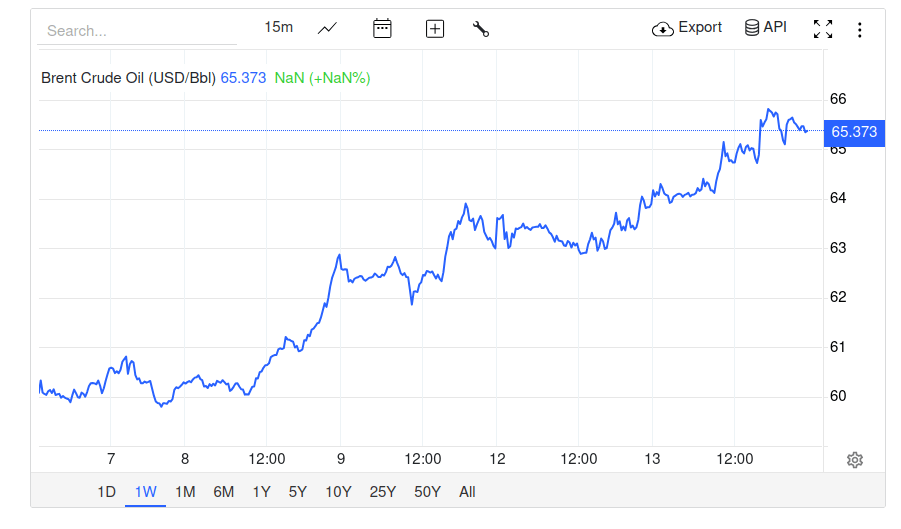Choose the 1Y time range

261,491
